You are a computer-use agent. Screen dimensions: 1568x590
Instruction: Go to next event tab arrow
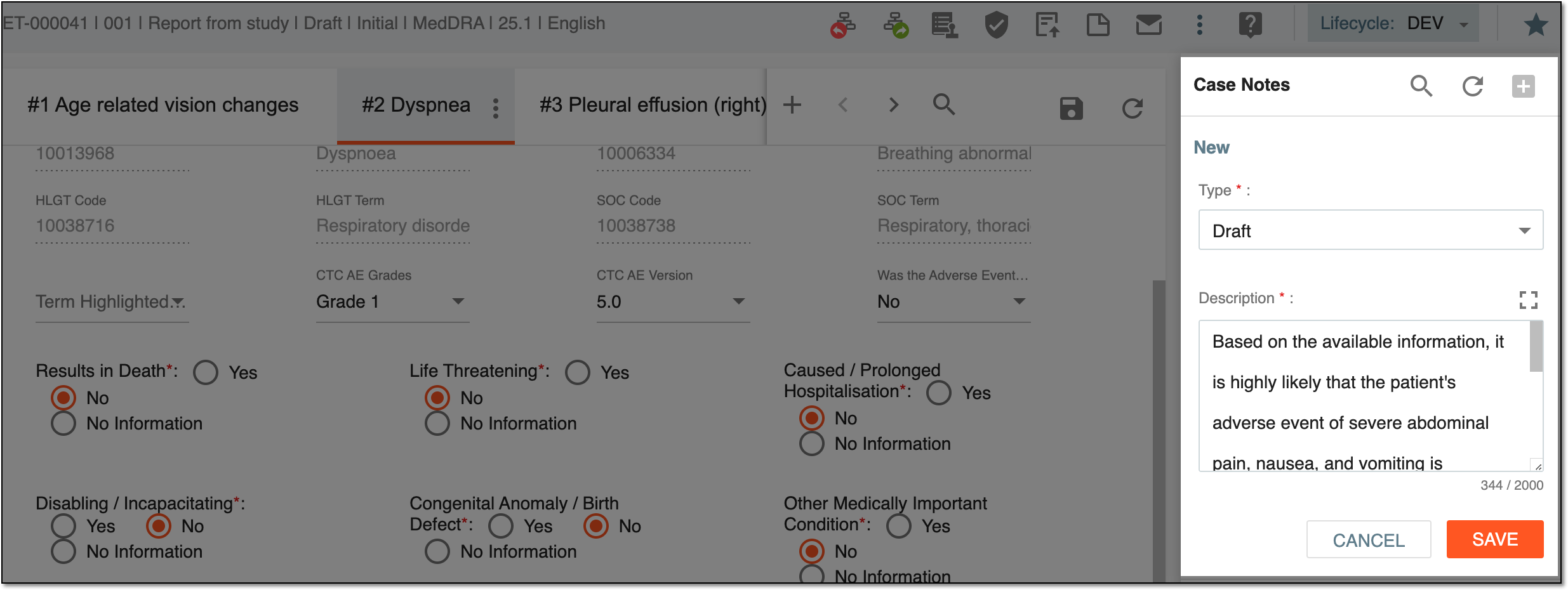(893, 105)
